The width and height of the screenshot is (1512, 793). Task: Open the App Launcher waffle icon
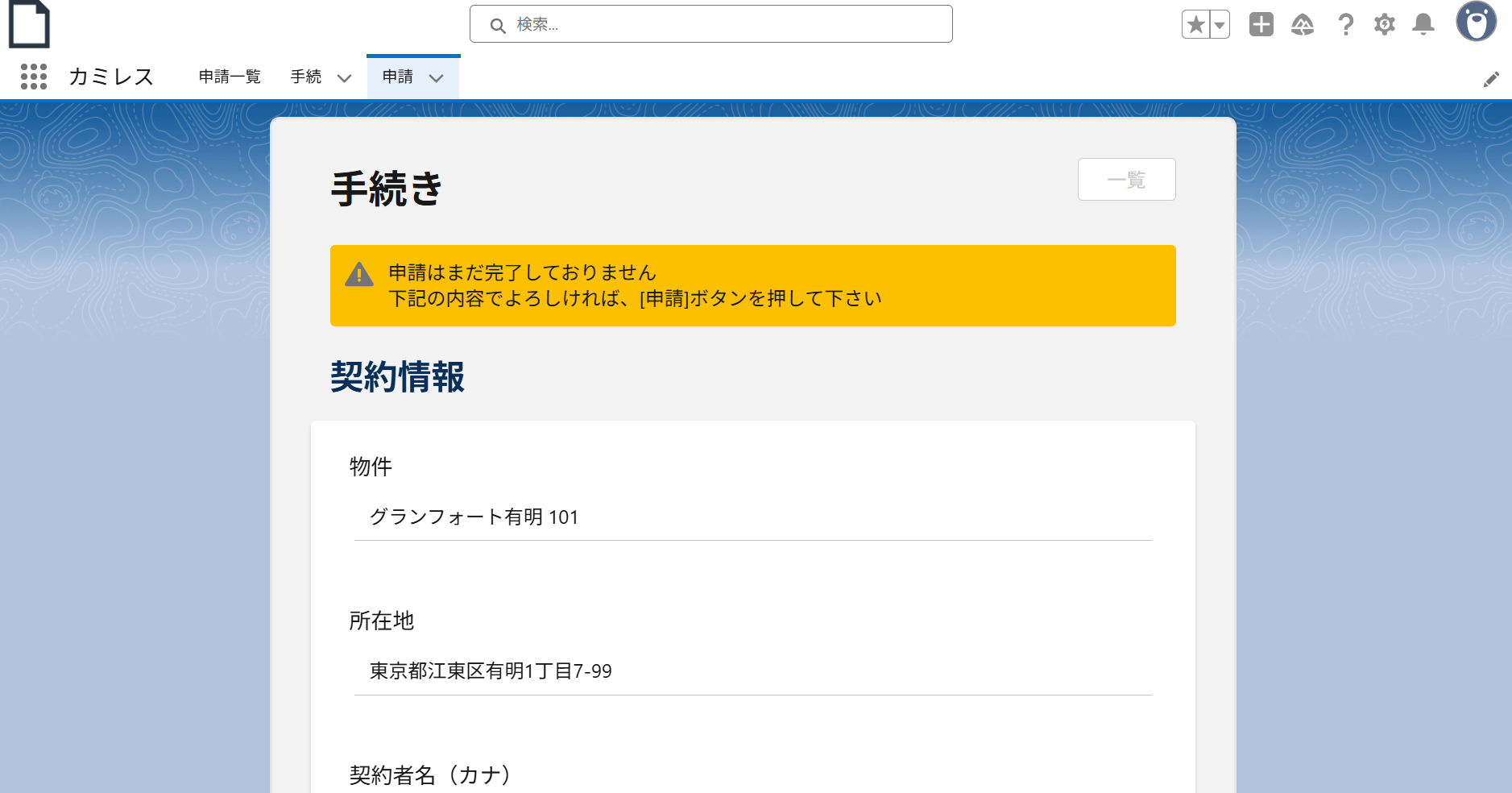33,77
